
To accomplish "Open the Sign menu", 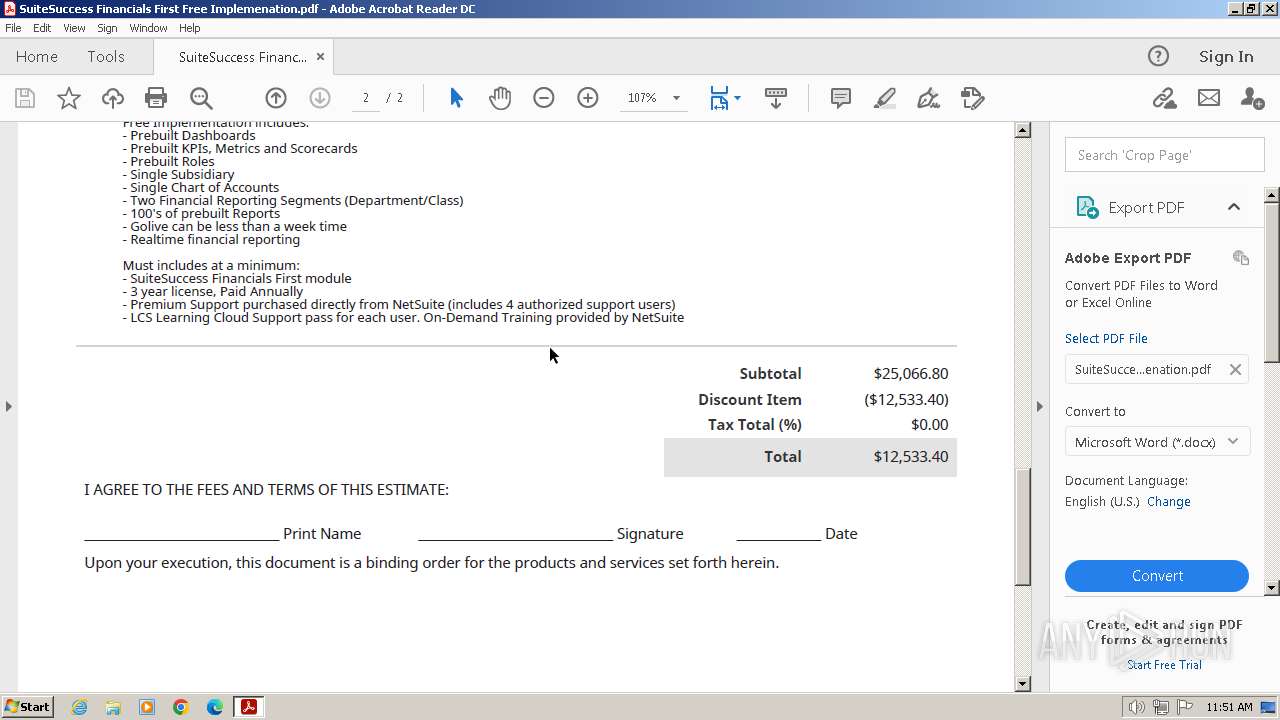I will 107,28.
